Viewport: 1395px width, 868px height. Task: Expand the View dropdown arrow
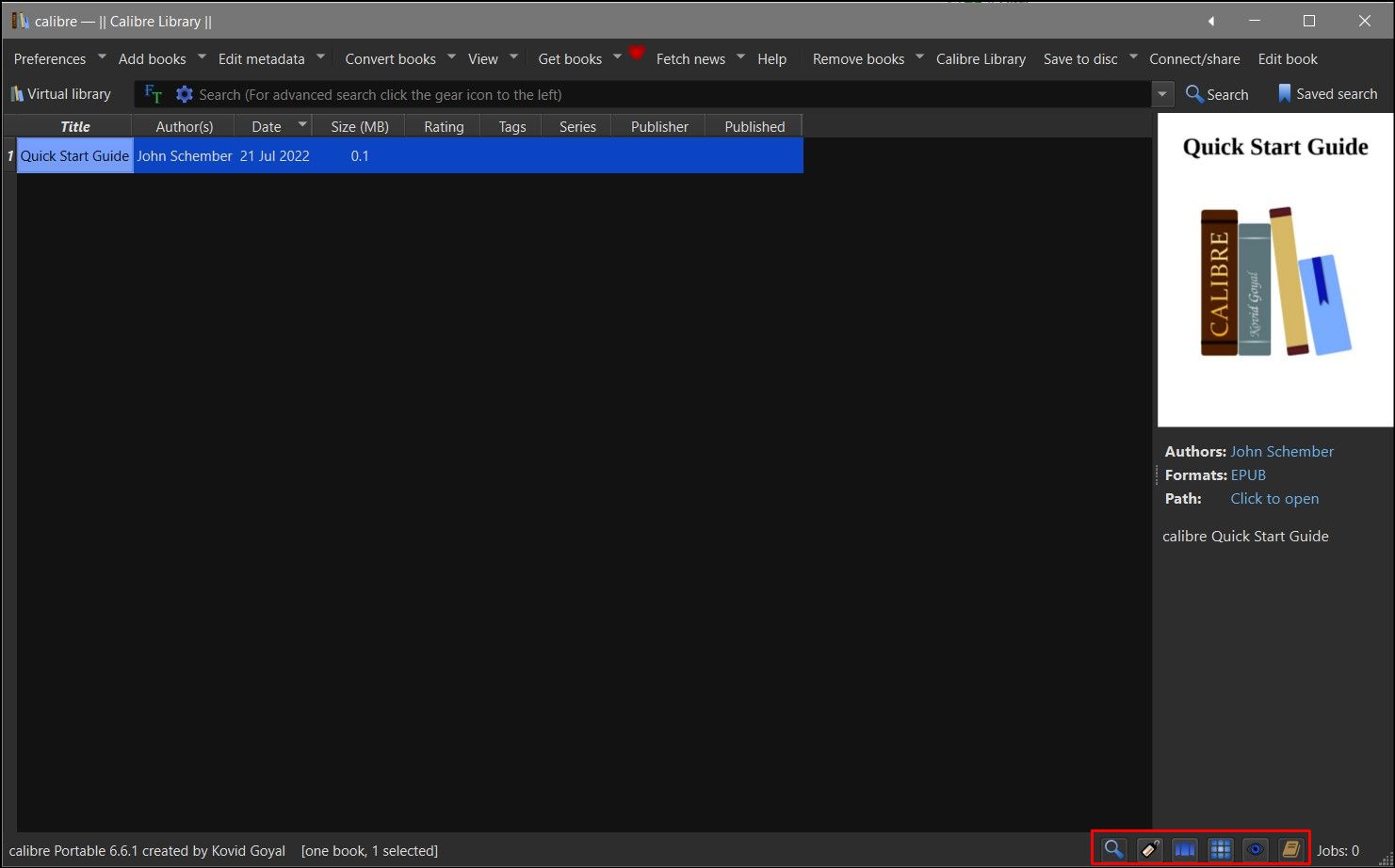click(x=513, y=56)
